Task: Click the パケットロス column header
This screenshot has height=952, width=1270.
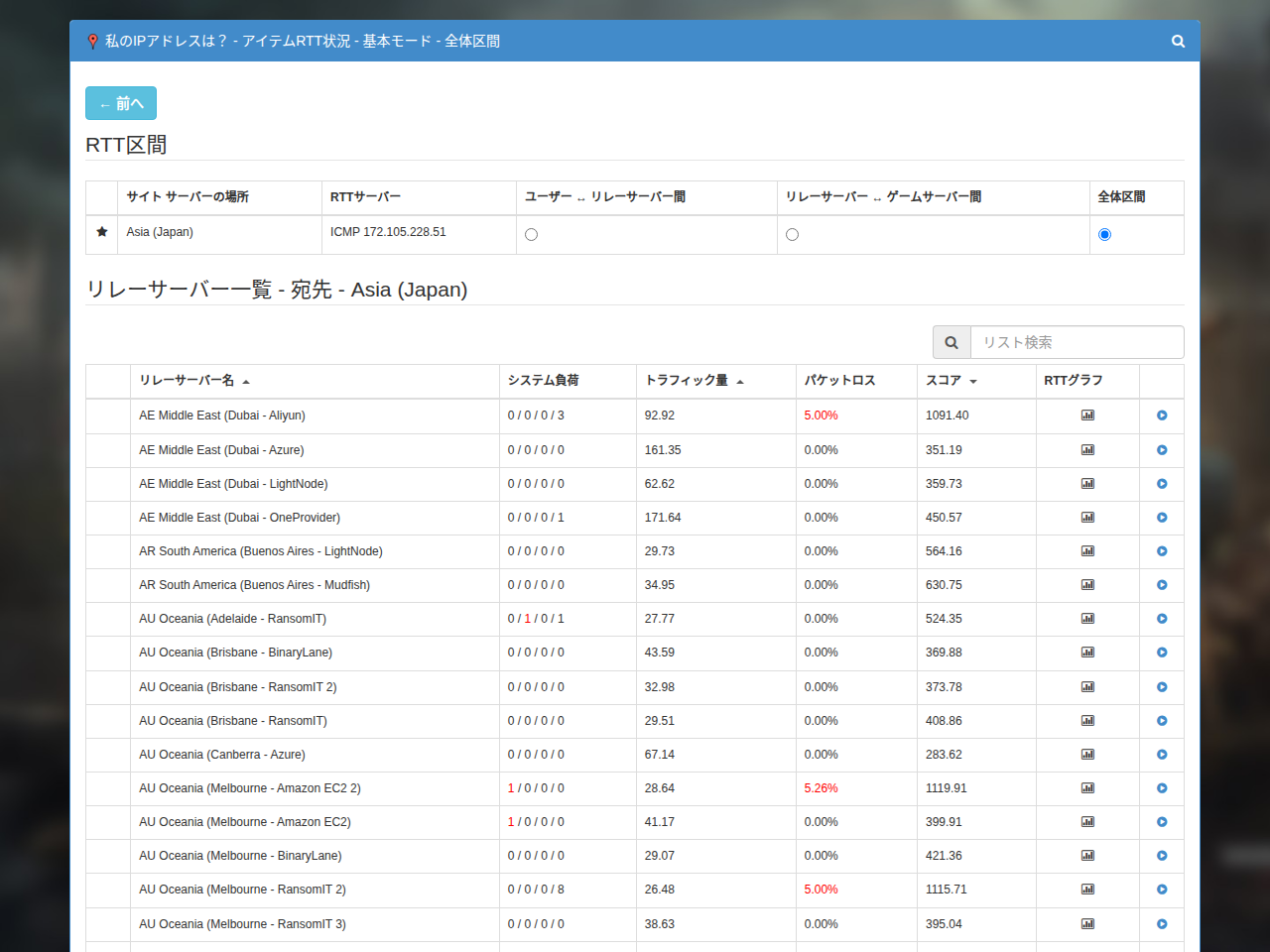Action: pos(839,381)
